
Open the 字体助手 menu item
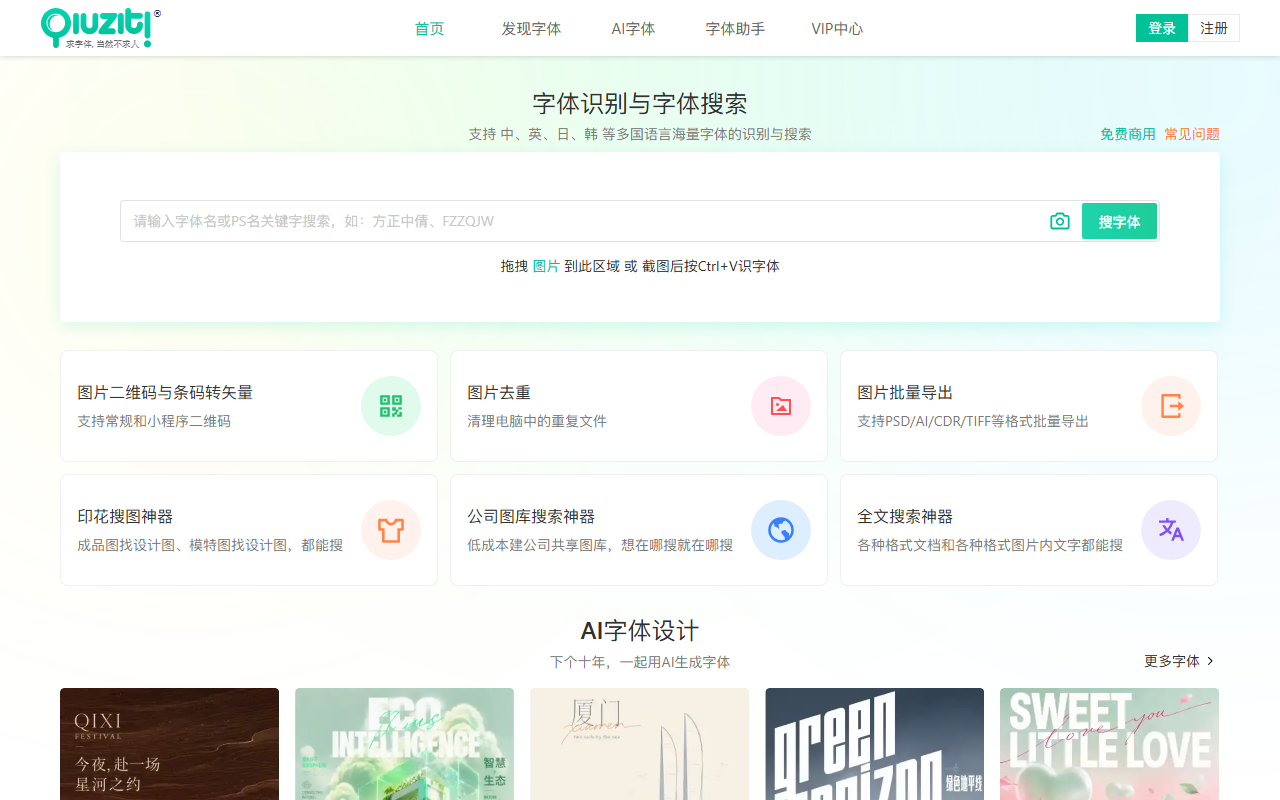point(735,29)
